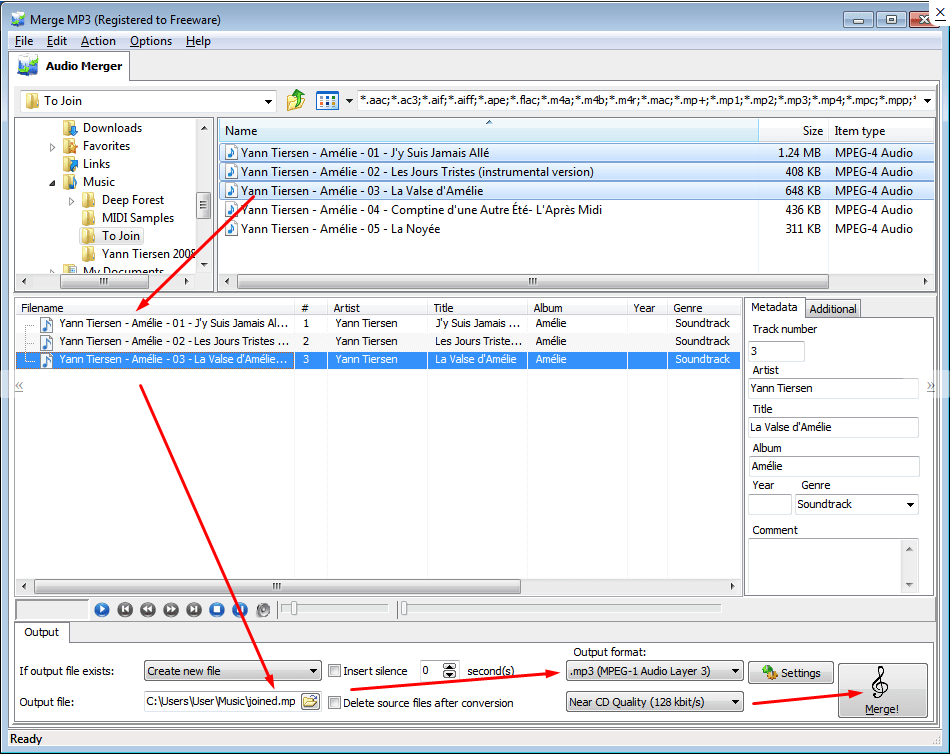This screenshot has width=951, height=754.
Task: Increase silence seconds stepper
Action: [x=449, y=666]
